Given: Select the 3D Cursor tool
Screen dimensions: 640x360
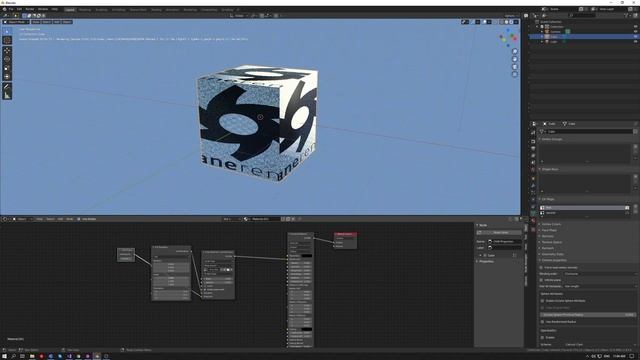Looking at the screenshot, I should (7, 40).
